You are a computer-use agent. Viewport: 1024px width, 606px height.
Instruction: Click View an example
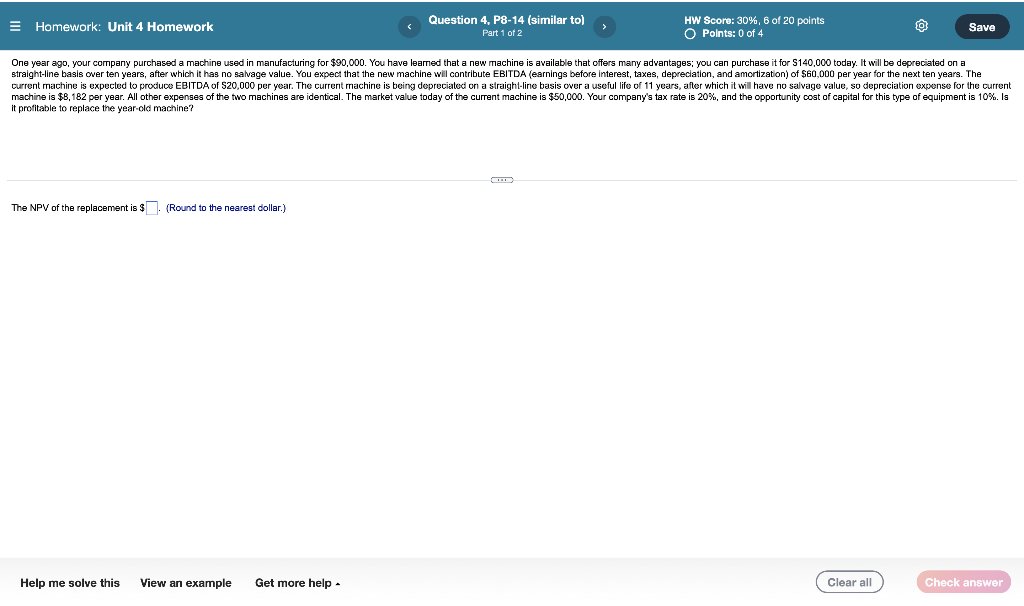point(186,583)
